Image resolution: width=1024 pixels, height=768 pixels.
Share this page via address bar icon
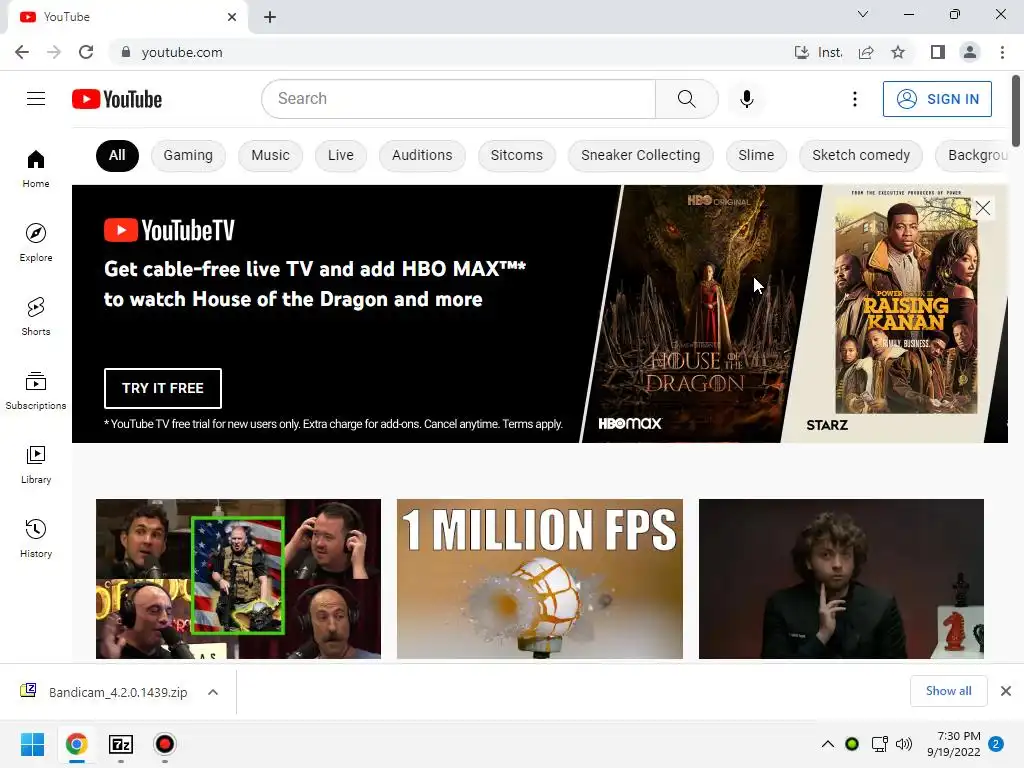pos(866,52)
